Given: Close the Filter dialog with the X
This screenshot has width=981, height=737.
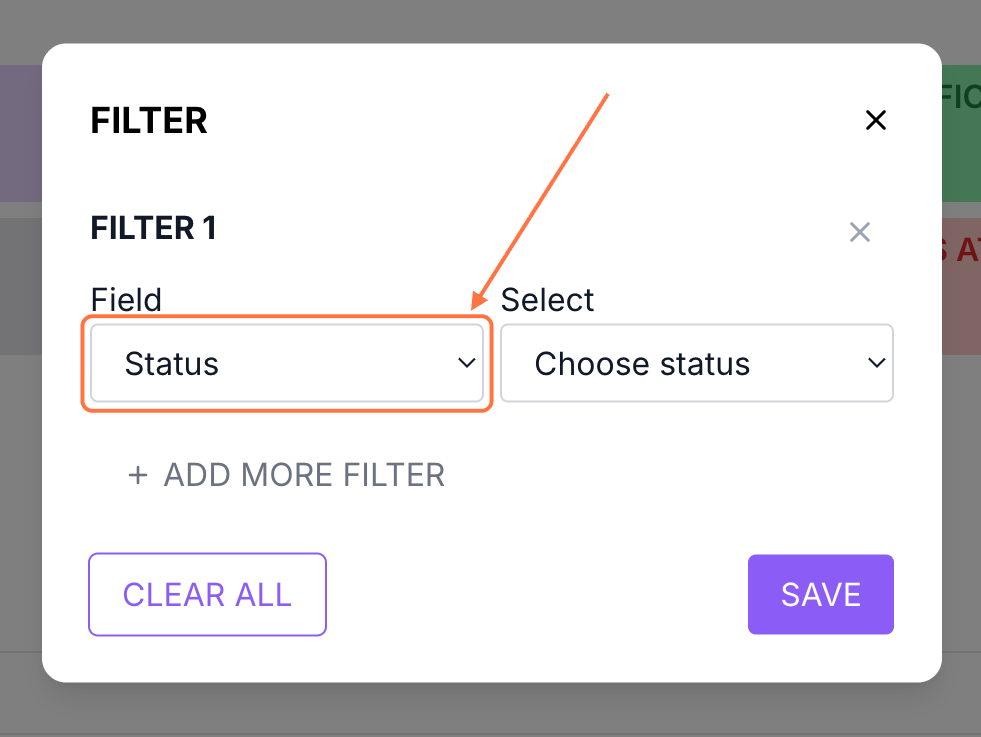Looking at the screenshot, I should click(x=876, y=121).
